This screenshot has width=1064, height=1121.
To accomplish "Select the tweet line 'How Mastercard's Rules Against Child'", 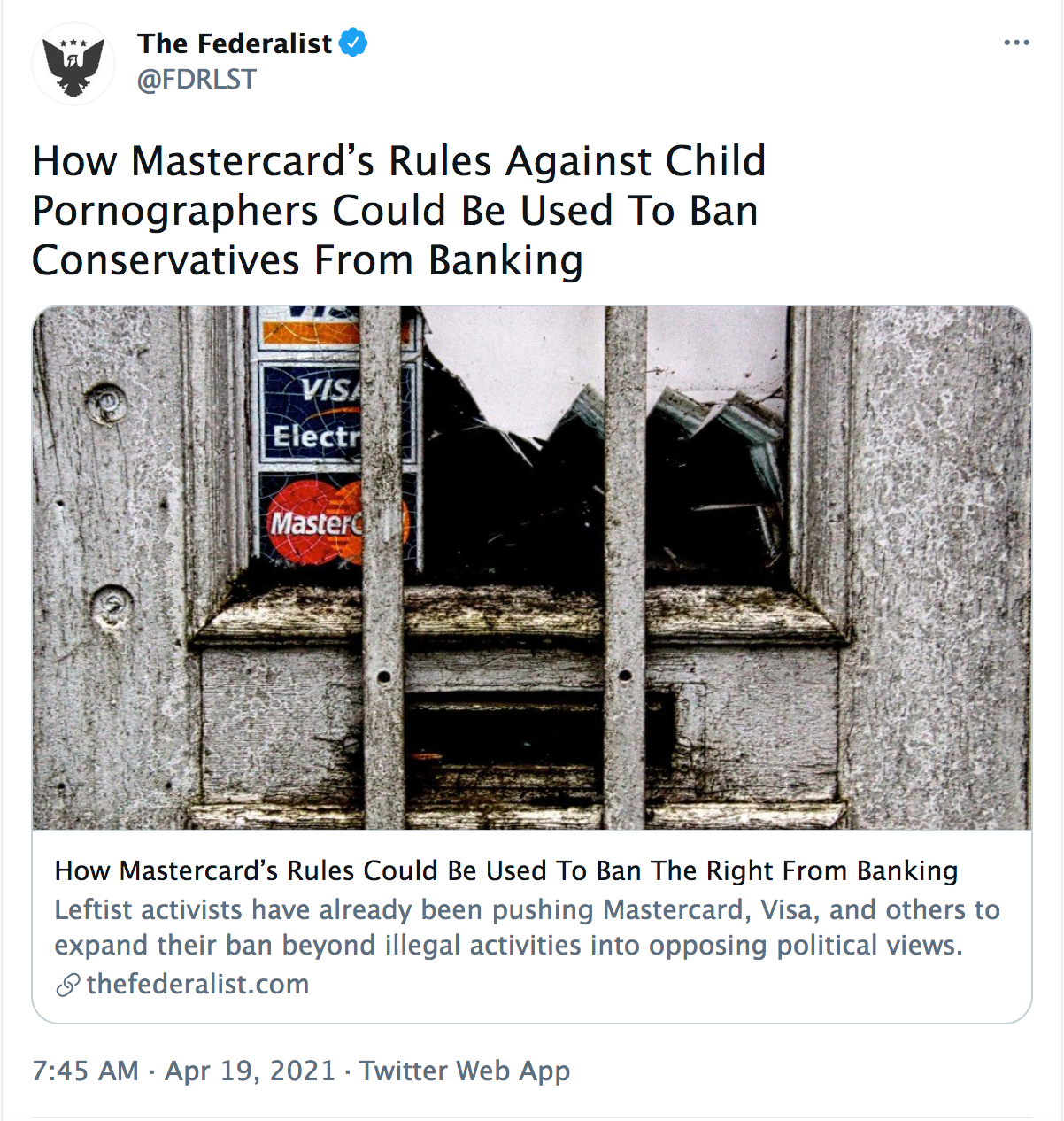I will (398, 161).
